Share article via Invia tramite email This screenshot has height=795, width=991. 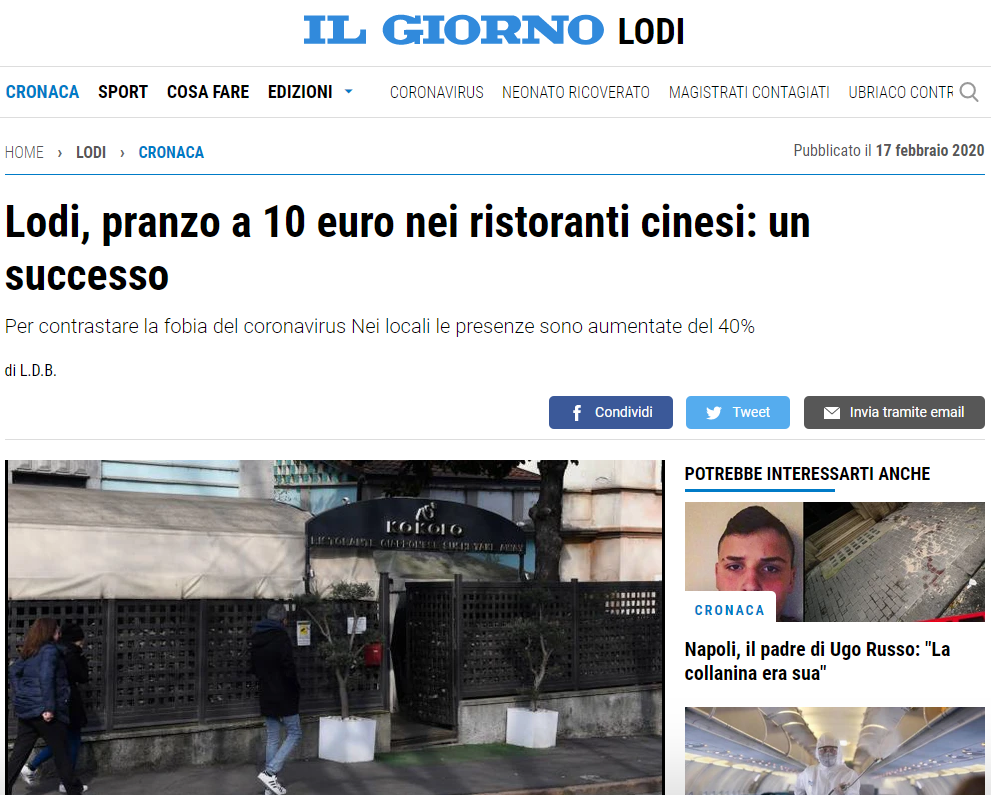pos(894,413)
